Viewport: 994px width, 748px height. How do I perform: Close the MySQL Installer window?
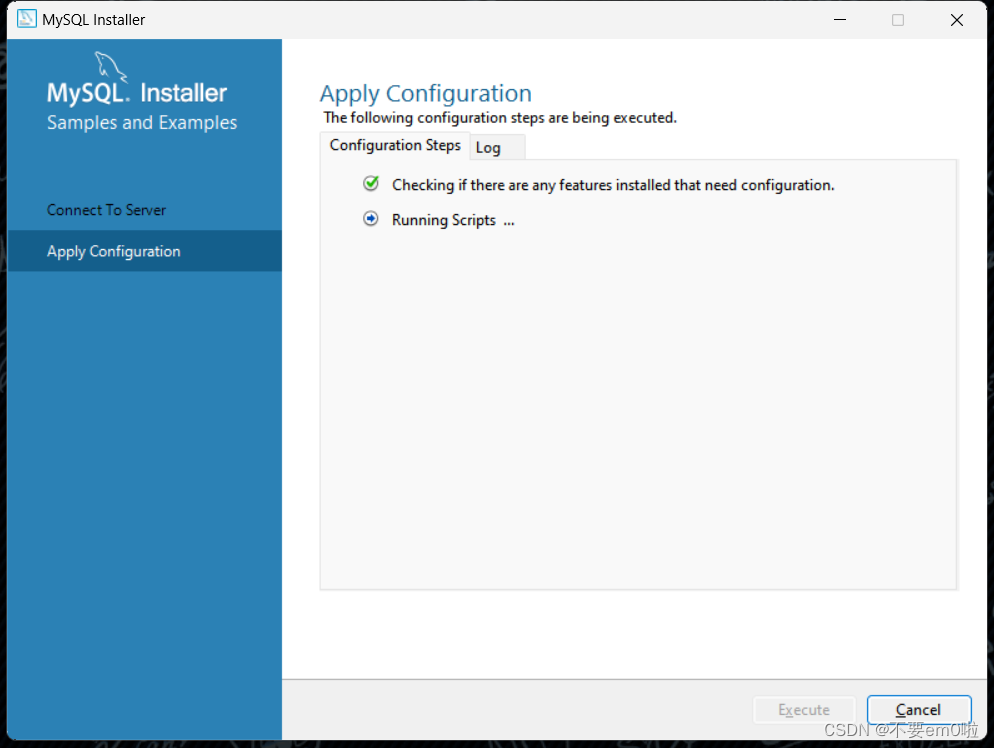(x=957, y=20)
